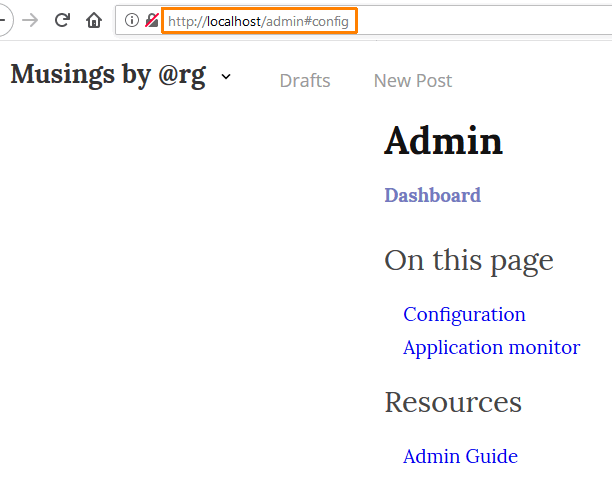The image size is (612, 483).
Task: Jump to Application monitor section
Action: pyautogui.click(x=491, y=347)
